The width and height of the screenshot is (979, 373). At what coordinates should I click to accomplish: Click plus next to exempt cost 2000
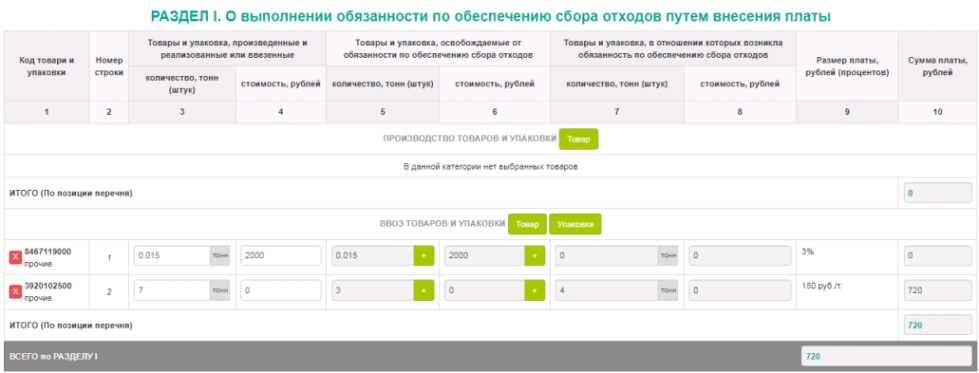[534, 256]
